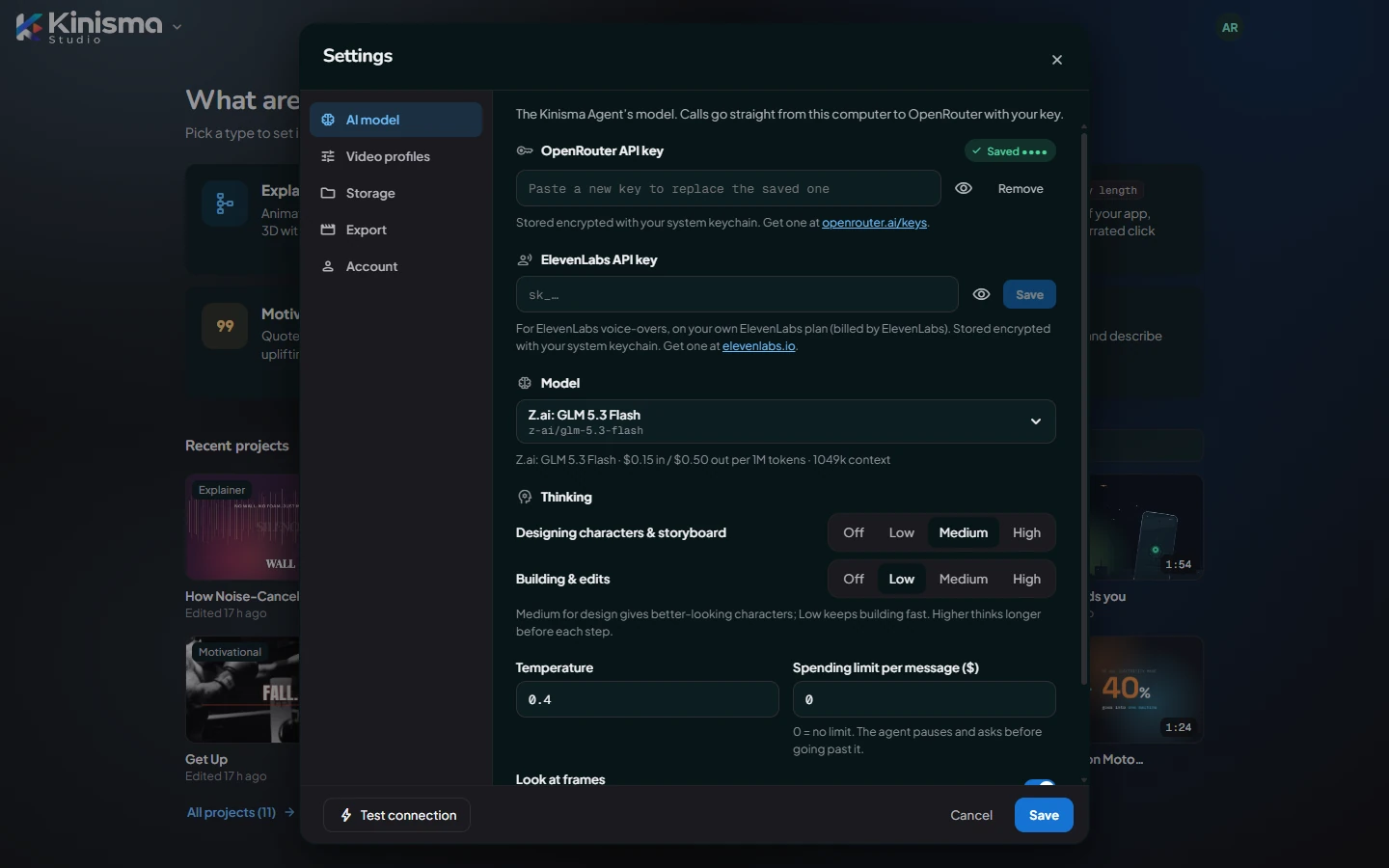Close the Settings dialog with the X
The height and width of the screenshot is (868, 1389).
[1057, 60]
